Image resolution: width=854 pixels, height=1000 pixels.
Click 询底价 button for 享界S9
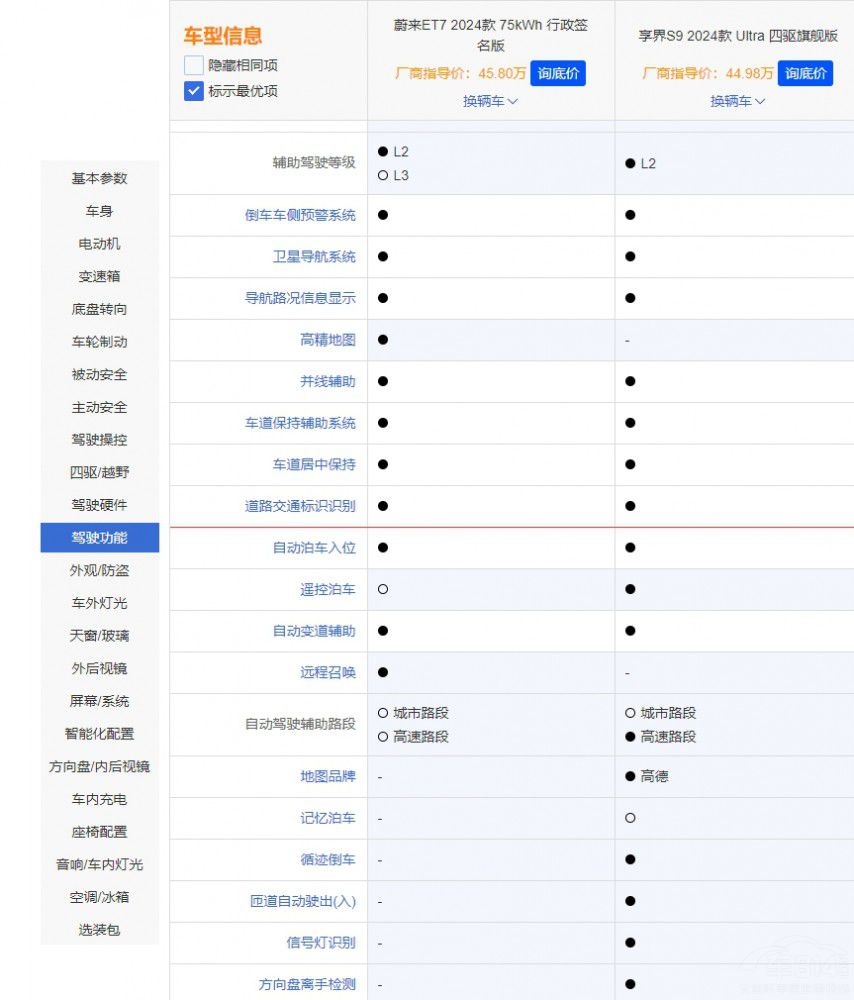point(805,73)
